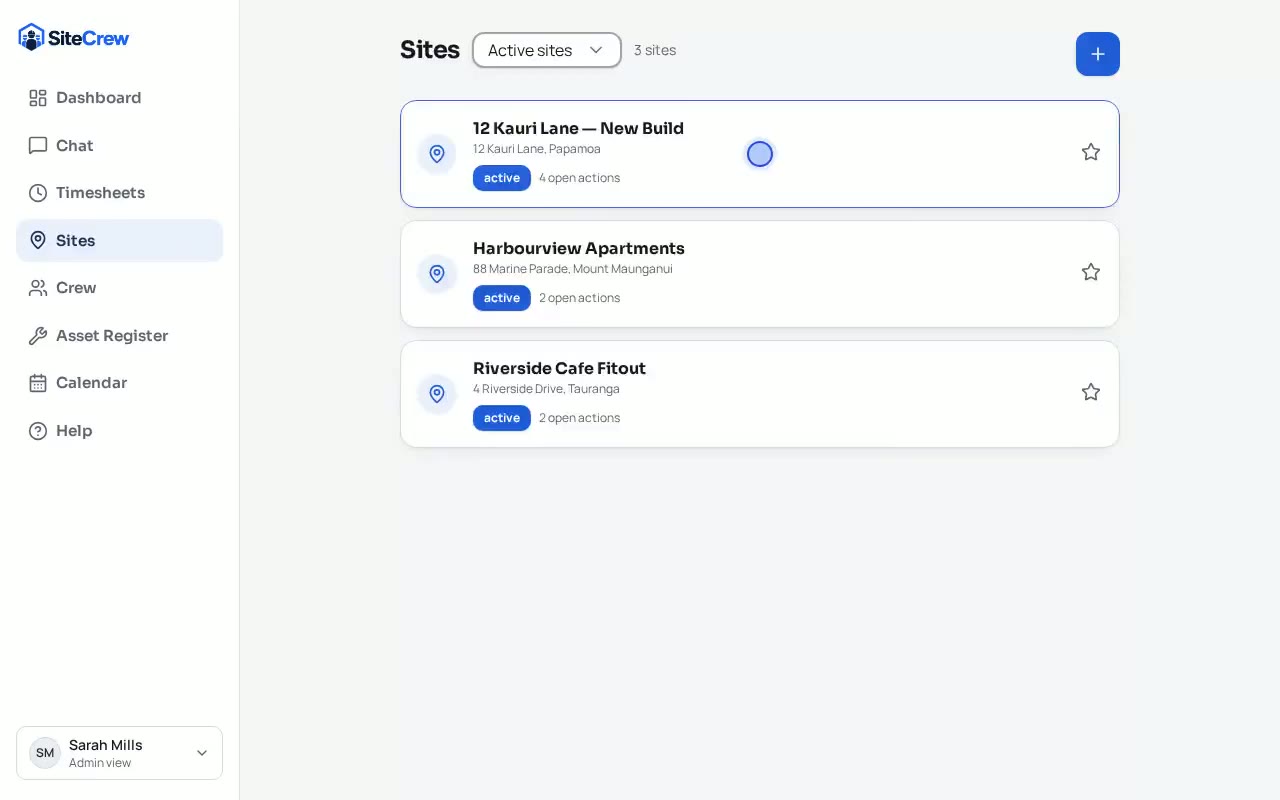Click the Riverside Cafe Fitout location pin icon
The height and width of the screenshot is (800, 1280).
(x=437, y=394)
